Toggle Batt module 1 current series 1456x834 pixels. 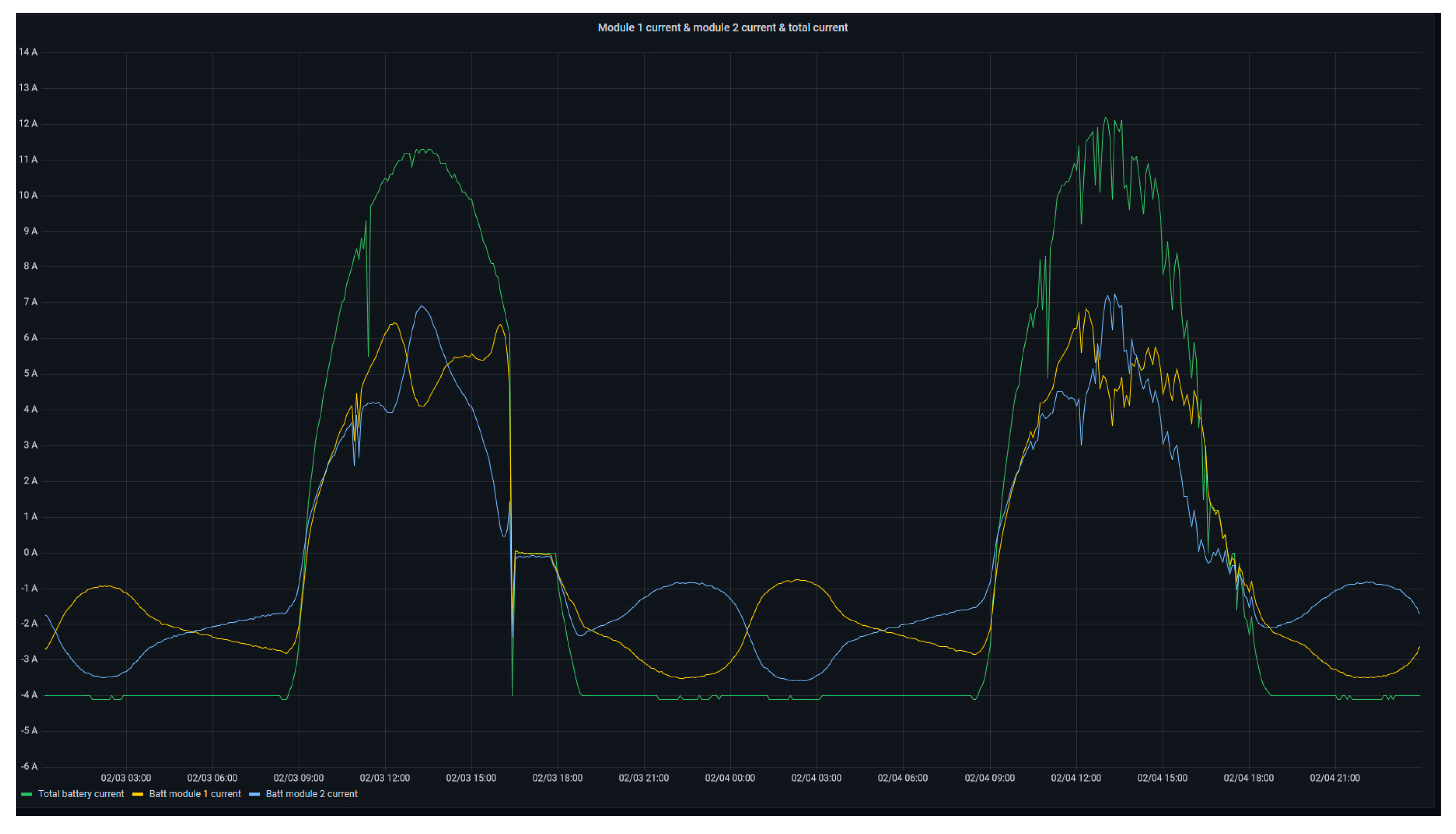tap(195, 794)
